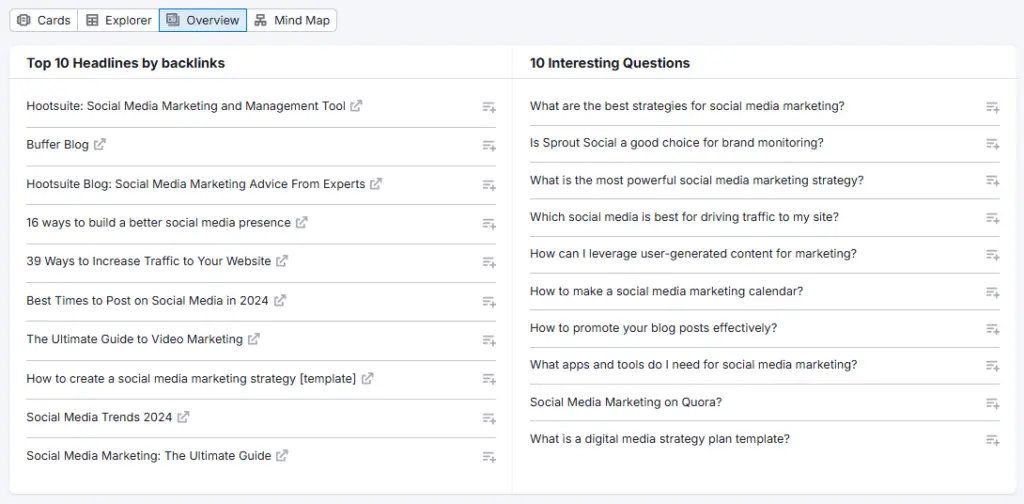The height and width of the screenshot is (504, 1024).
Task: Click external link icon next to Buffer Blog
Action: point(100,145)
